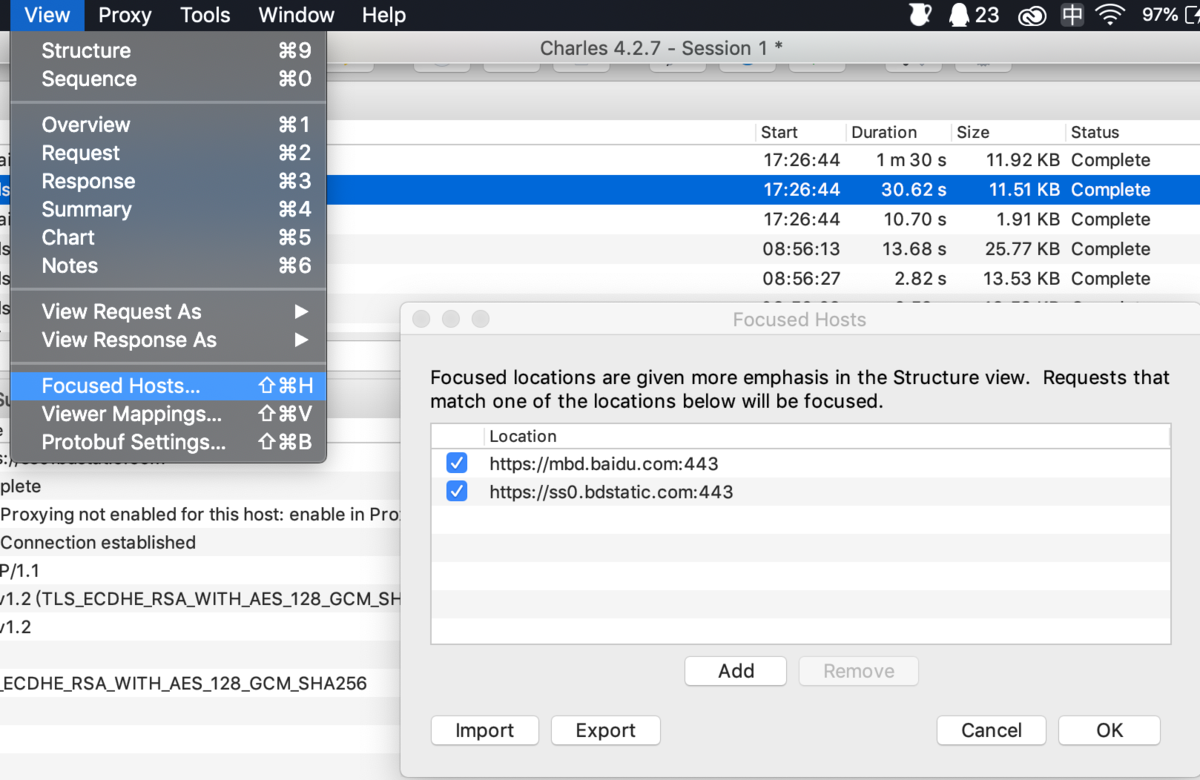This screenshot has height=780, width=1200.
Task: Open the View menu in menu bar
Action: (47, 15)
